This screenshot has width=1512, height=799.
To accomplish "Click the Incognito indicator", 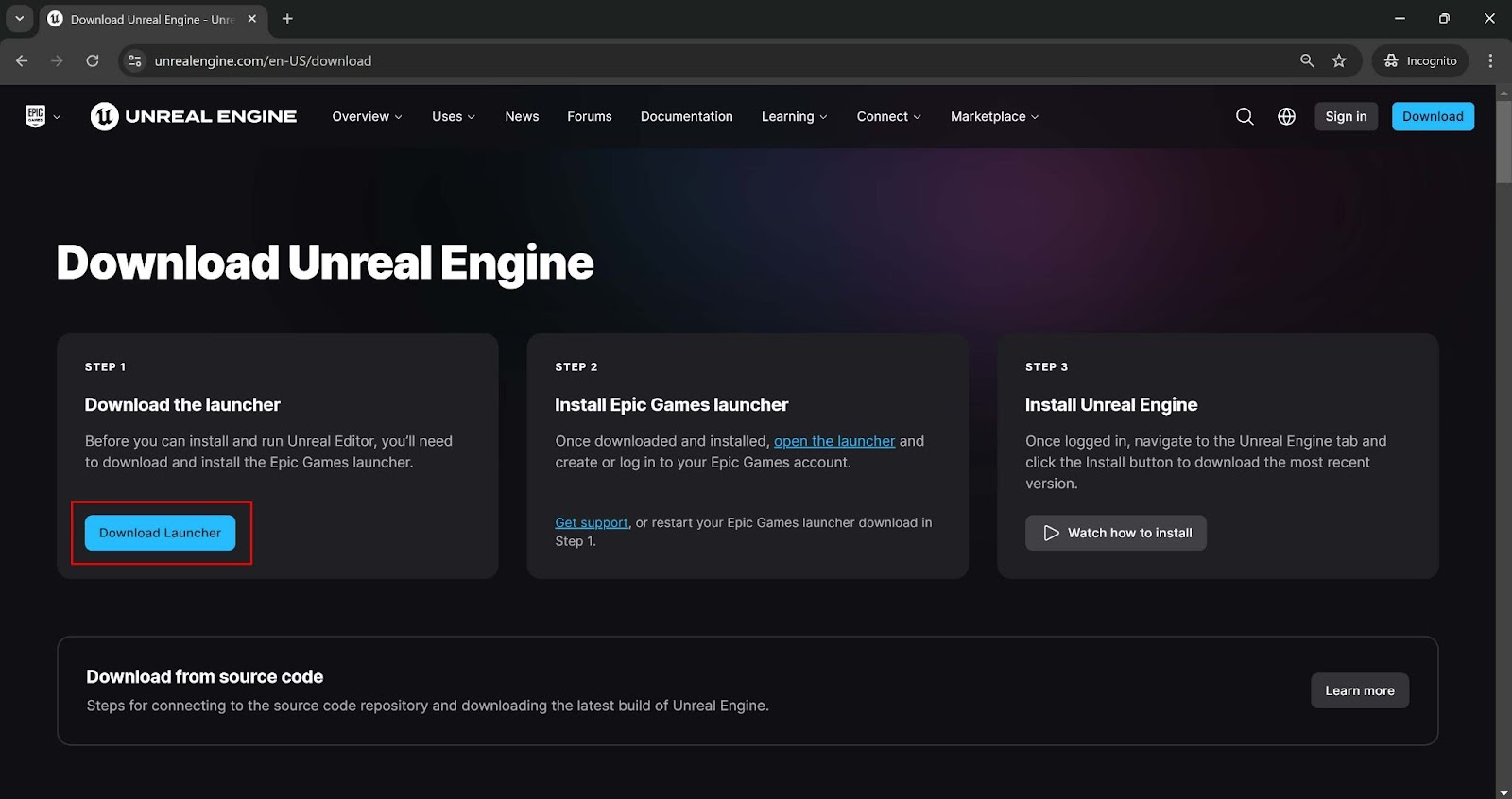I will [1420, 60].
